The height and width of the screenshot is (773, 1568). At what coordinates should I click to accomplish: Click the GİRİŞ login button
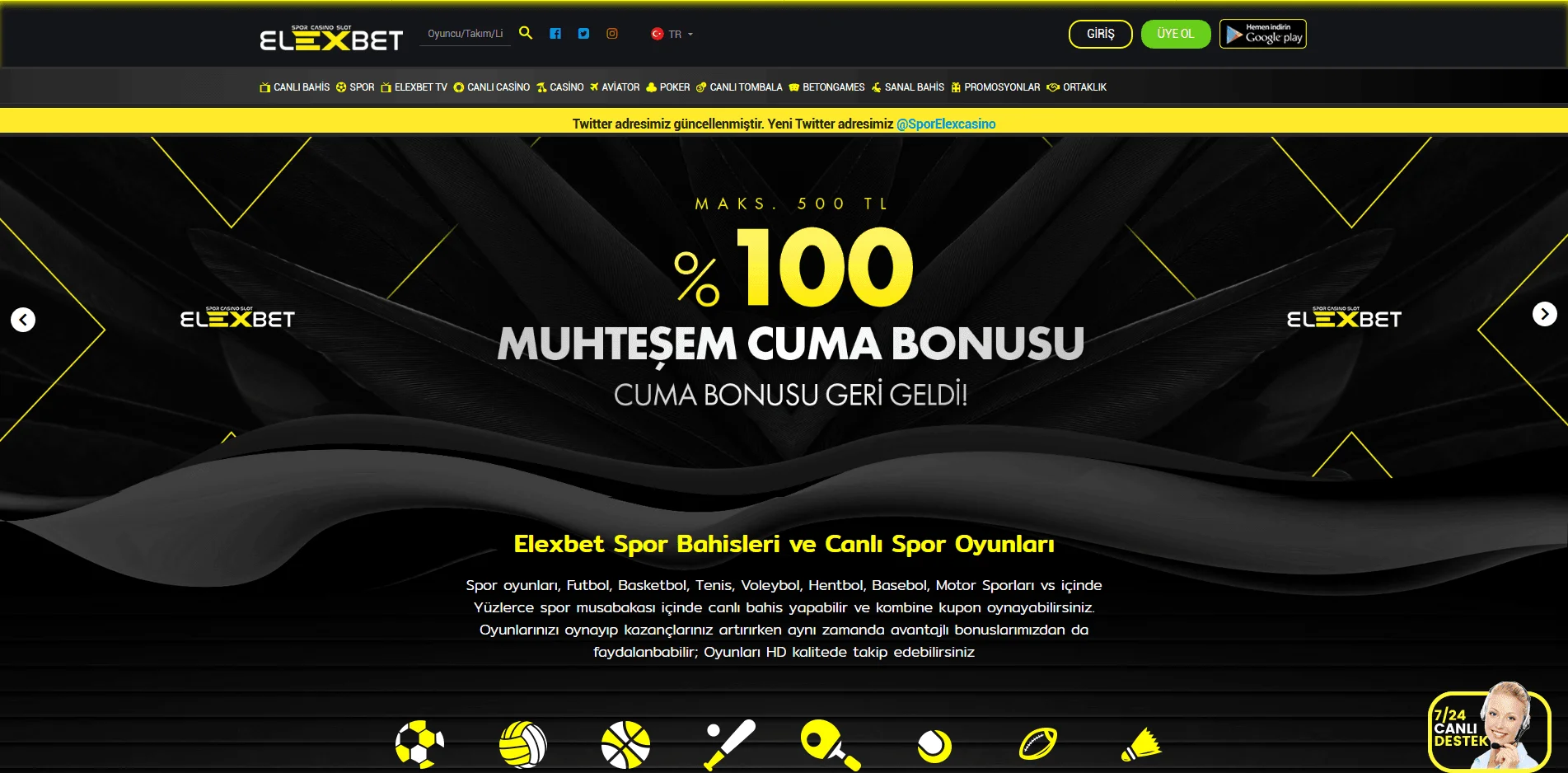(1100, 34)
